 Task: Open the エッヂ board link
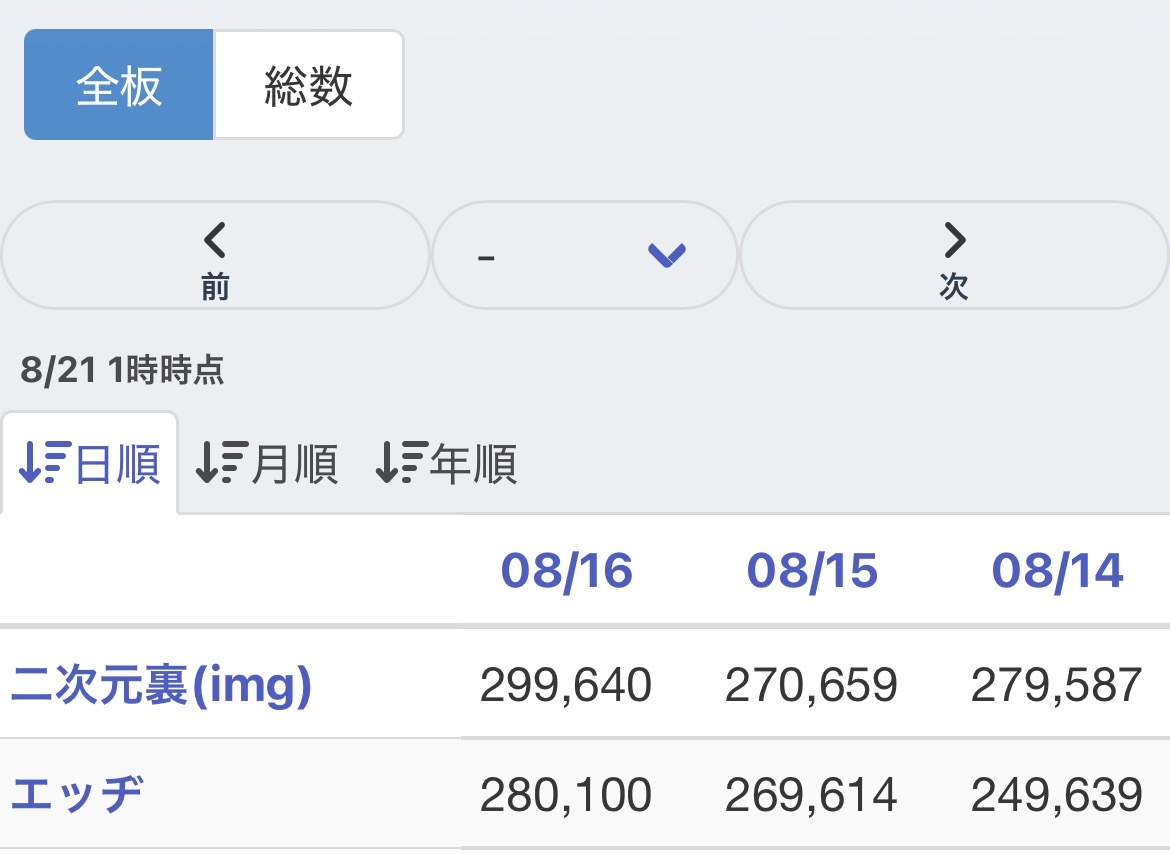76,794
